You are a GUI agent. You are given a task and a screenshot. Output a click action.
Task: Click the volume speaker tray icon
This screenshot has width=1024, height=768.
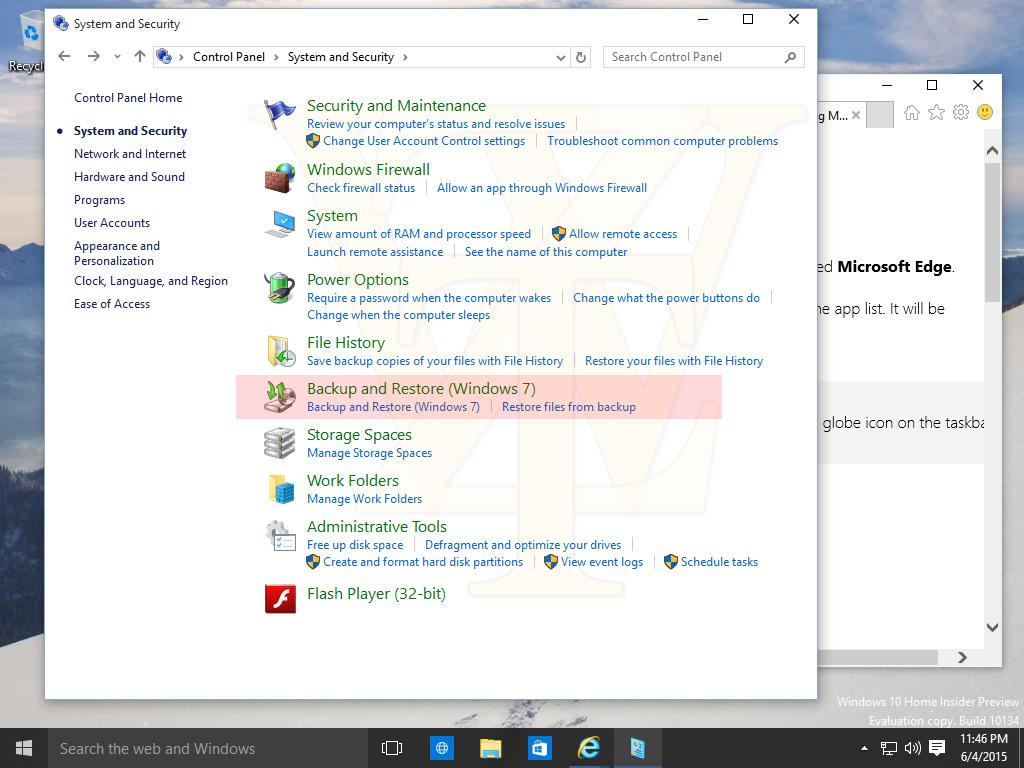click(x=913, y=748)
